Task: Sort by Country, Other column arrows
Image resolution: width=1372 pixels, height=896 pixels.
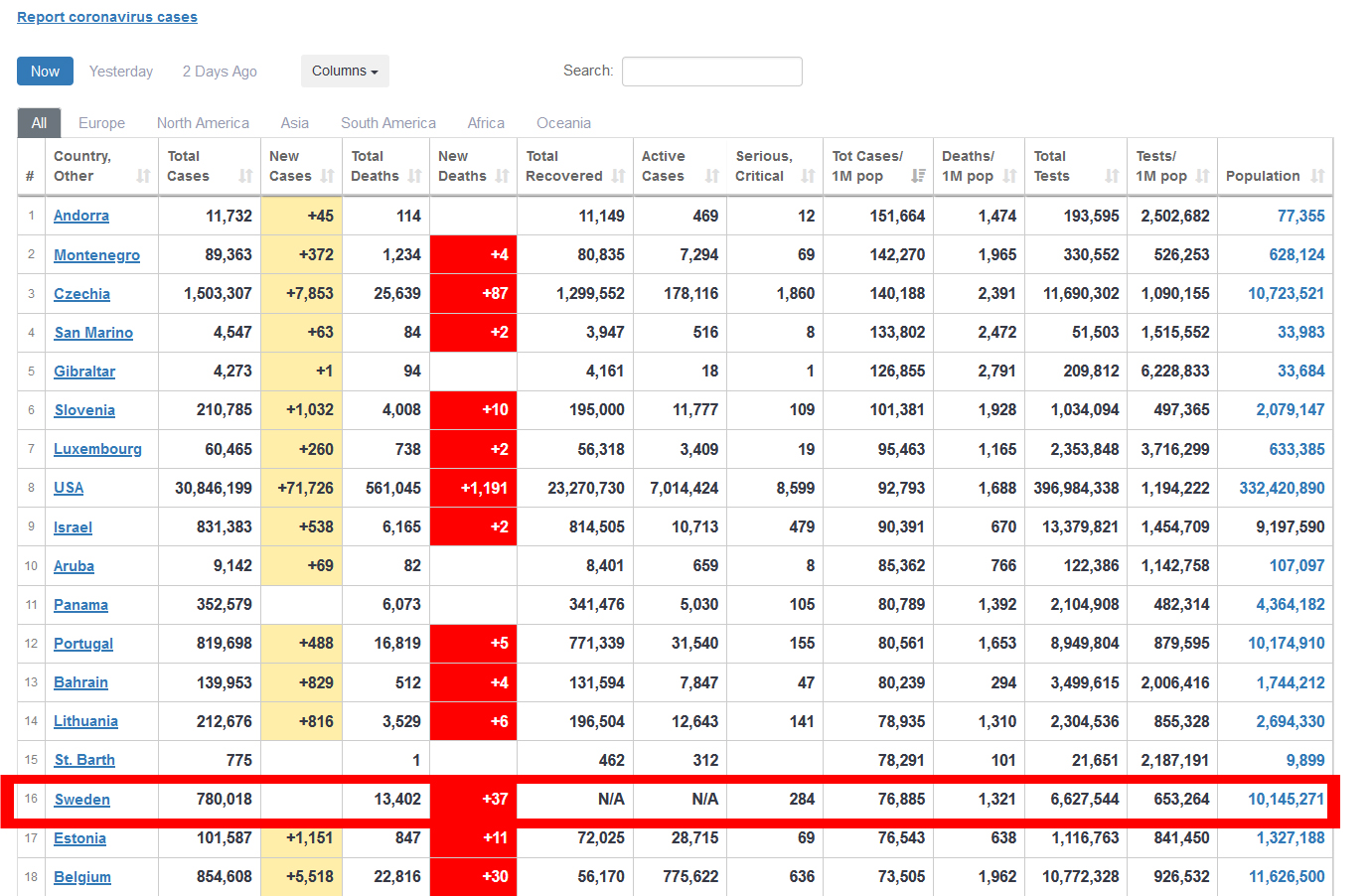Action: [x=144, y=176]
